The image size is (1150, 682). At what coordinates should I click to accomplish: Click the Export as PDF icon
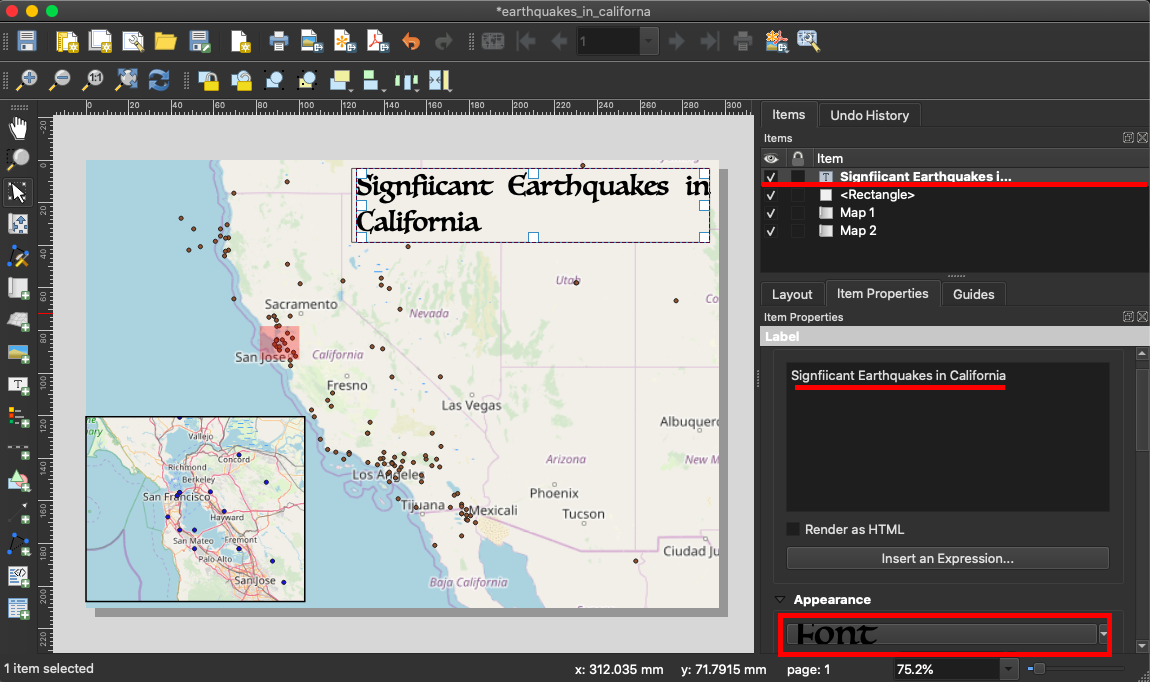coord(376,41)
